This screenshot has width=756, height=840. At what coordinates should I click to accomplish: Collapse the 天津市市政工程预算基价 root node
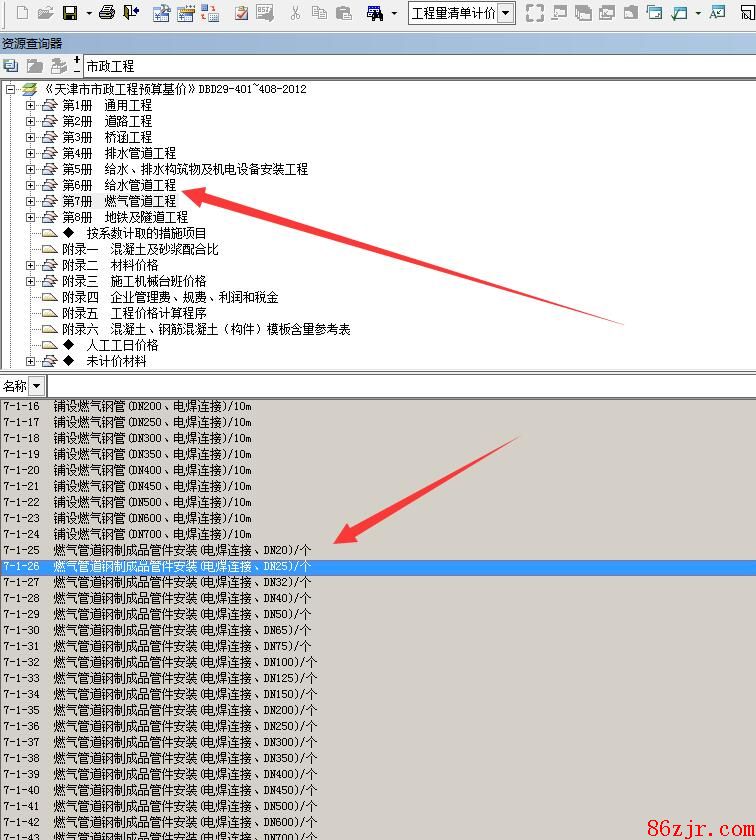point(11,89)
